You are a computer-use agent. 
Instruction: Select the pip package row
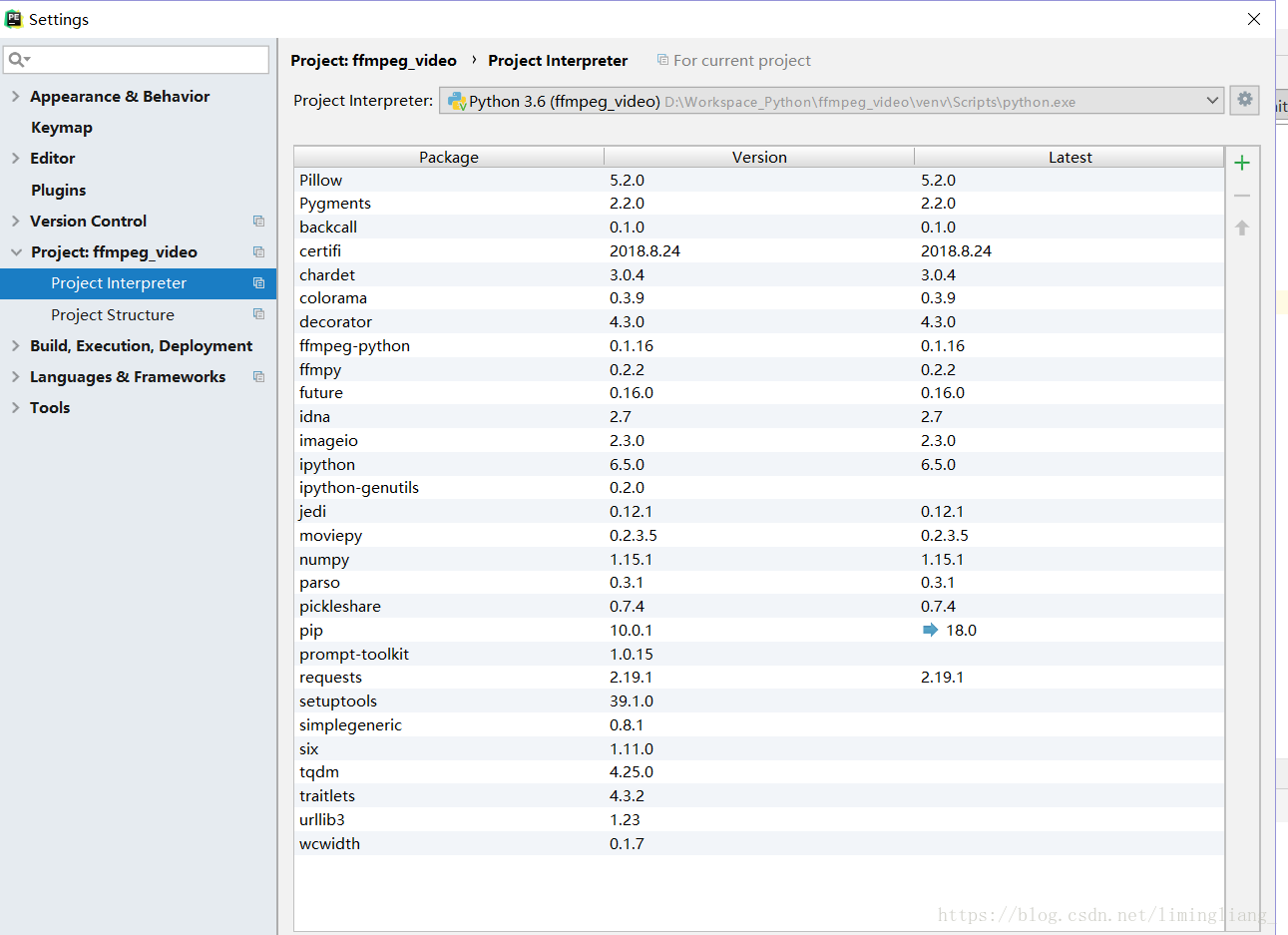[x=759, y=631]
